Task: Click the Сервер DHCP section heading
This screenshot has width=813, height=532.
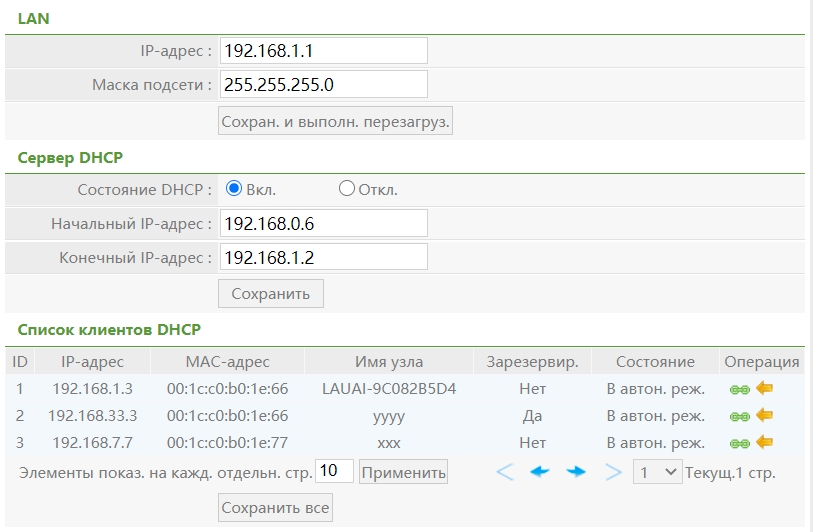Action: [70, 157]
